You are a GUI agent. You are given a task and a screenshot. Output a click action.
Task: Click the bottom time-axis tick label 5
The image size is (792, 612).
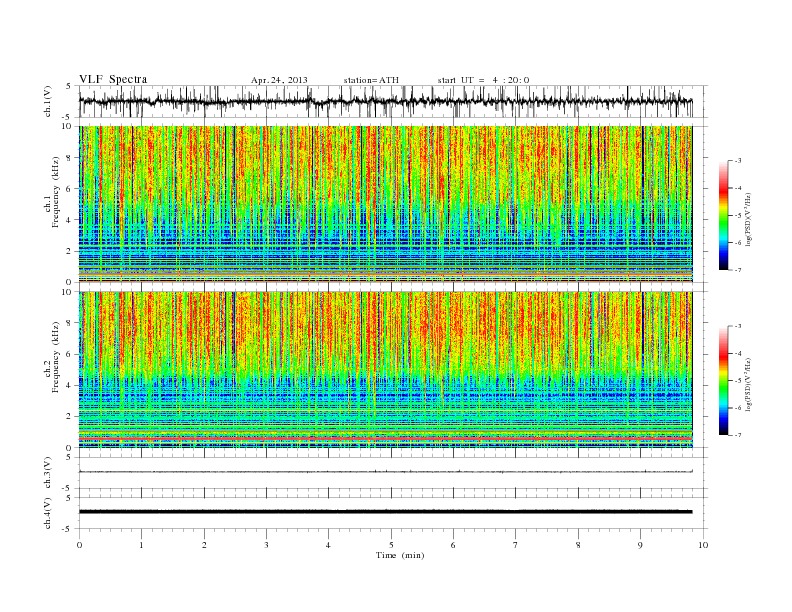pyautogui.click(x=391, y=545)
